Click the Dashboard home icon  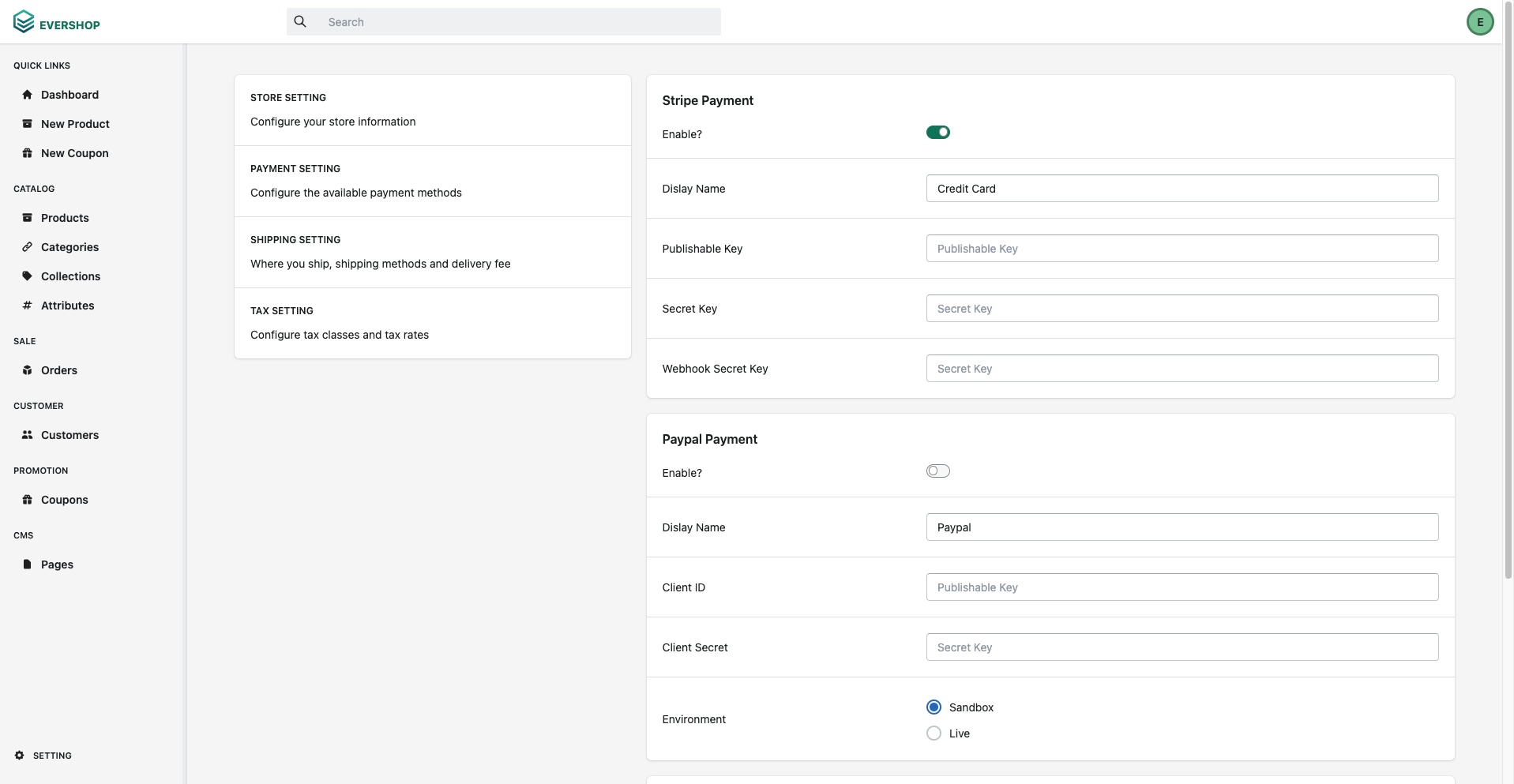pyautogui.click(x=27, y=95)
